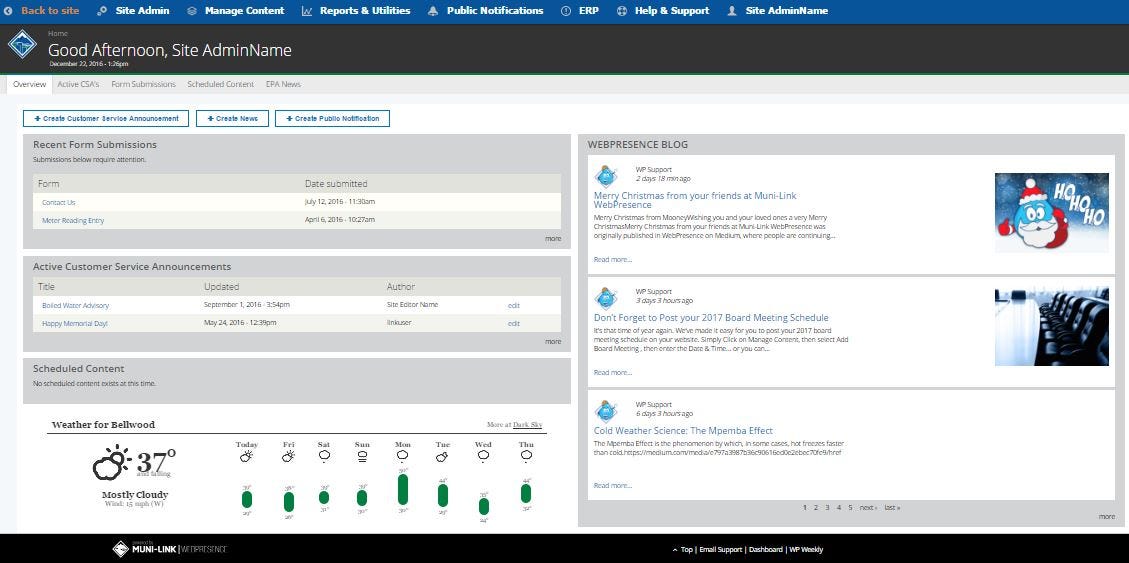Open the Site Admin menu

[x=143, y=11]
